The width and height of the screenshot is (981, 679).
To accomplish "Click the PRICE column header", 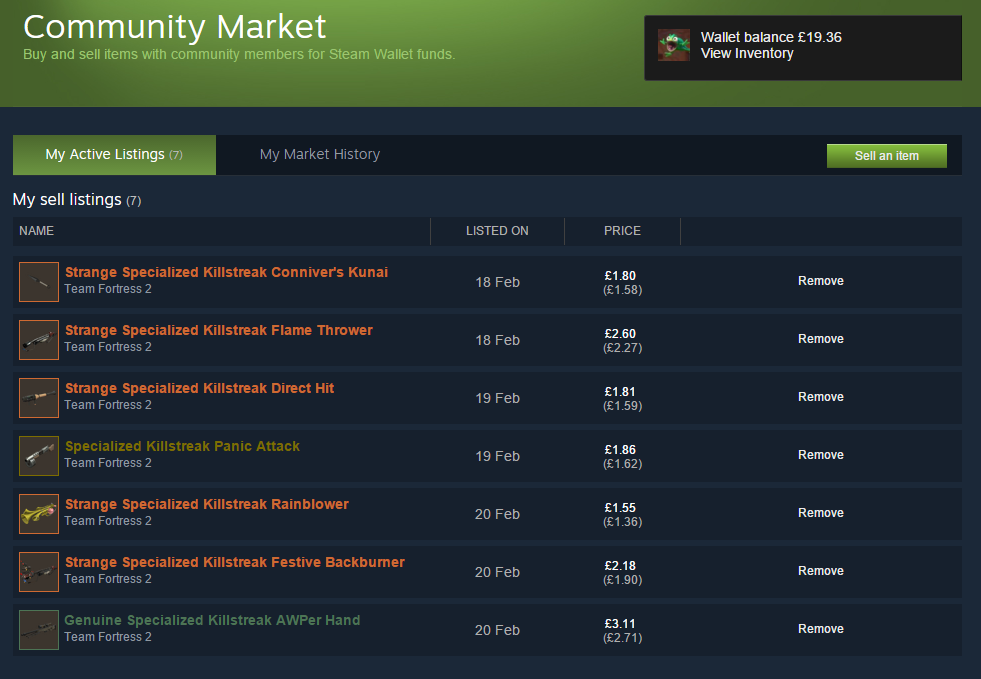I will (x=622, y=231).
